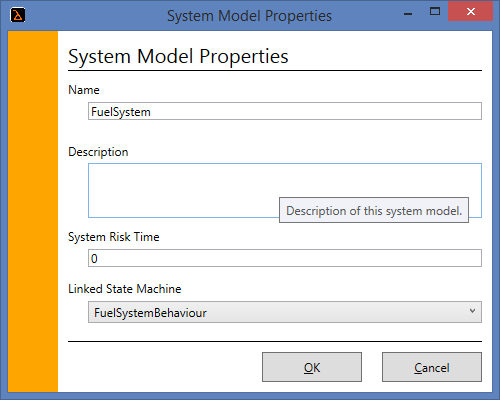Edit the Name field containing FuelSystem
The width and height of the screenshot is (500, 400).
coord(285,111)
